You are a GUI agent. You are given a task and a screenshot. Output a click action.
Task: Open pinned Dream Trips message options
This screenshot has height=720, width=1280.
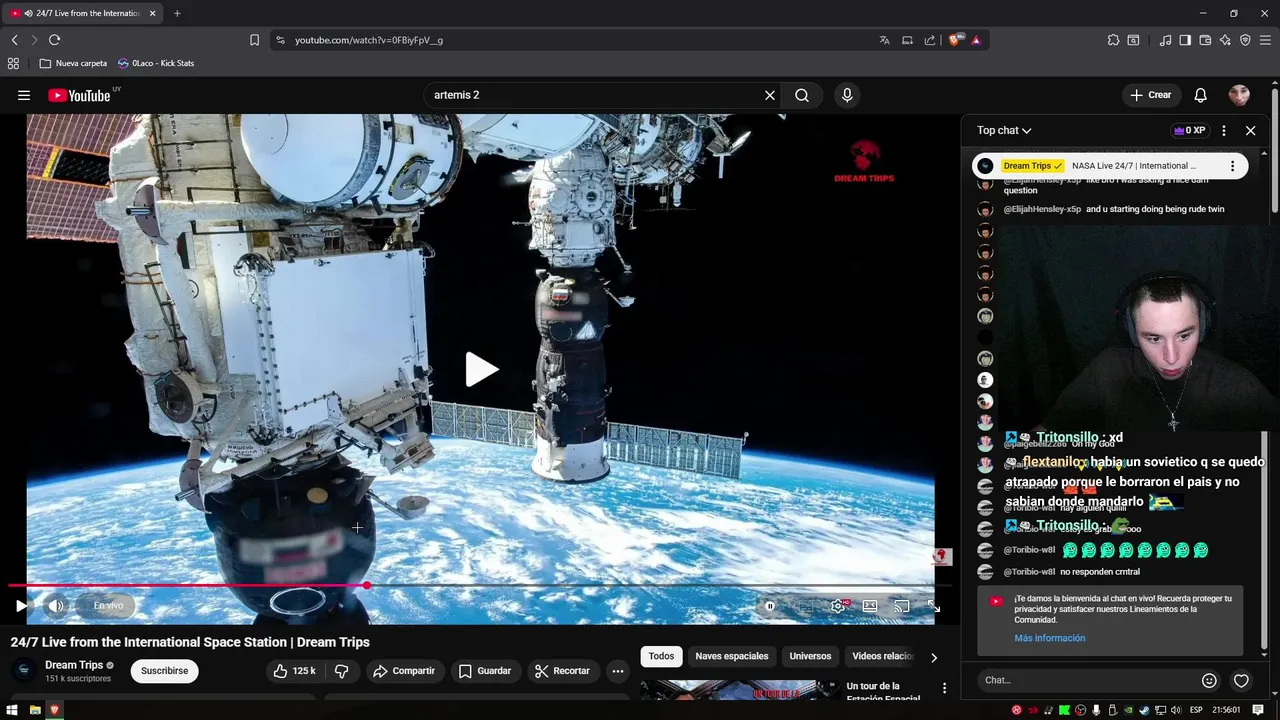click(x=1232, y=166)
